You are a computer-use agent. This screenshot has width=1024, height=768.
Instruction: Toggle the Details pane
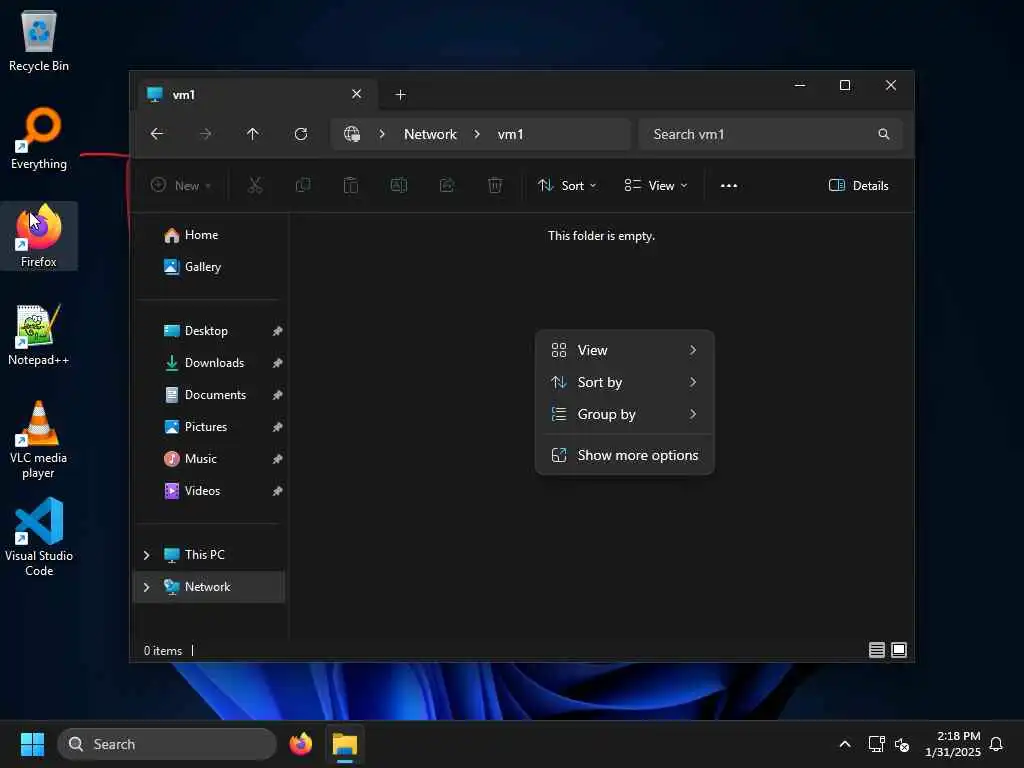tap(858, 185)
